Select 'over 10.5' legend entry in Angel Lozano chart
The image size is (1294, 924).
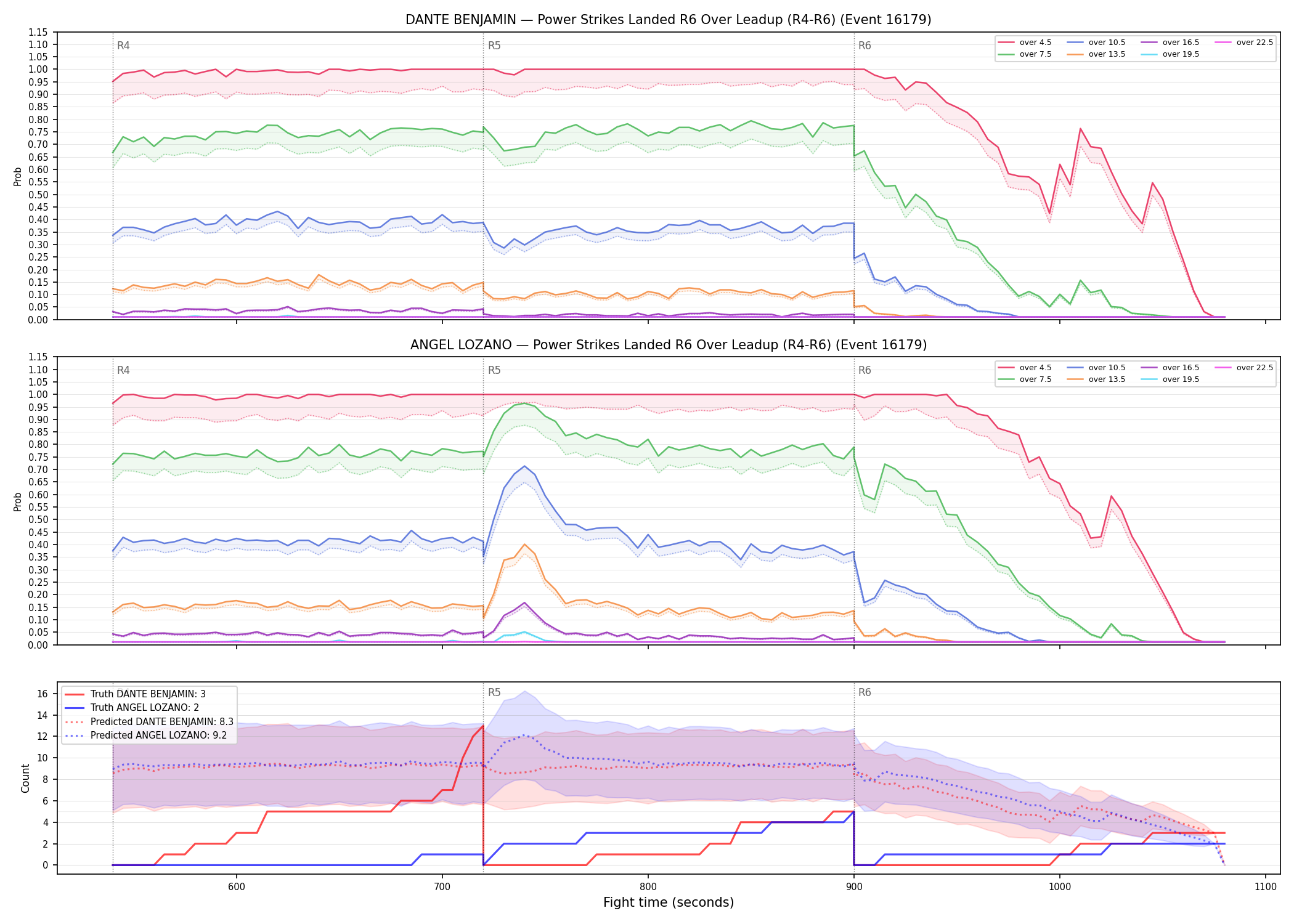[x=1096, y=368]
